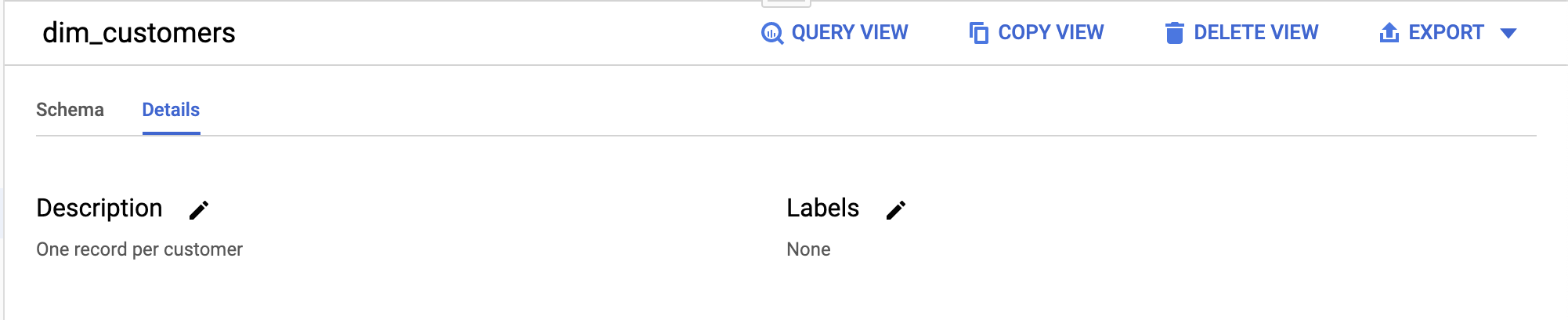Click the Labels section heading

point(822,208)
